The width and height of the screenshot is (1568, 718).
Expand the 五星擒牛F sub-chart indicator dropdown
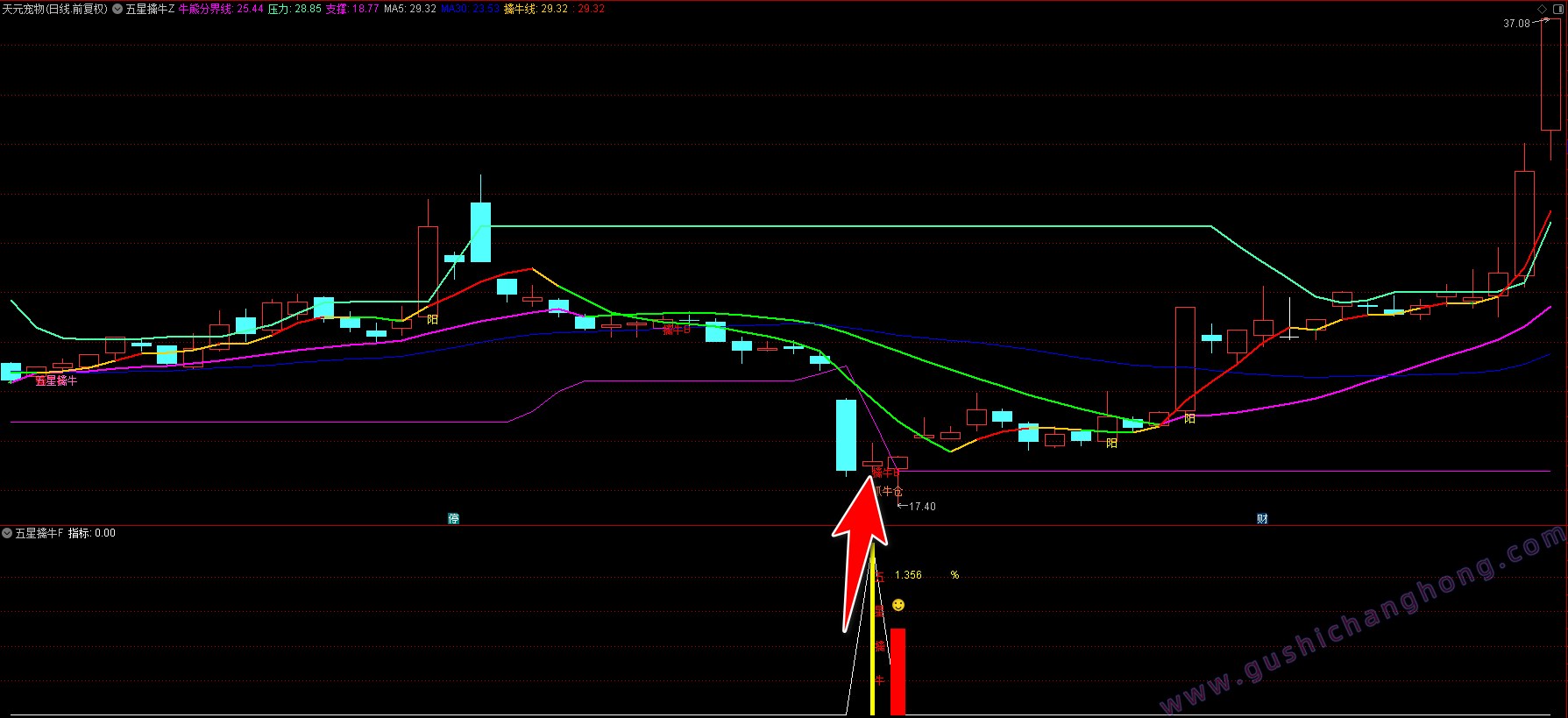tap(7, 533)
